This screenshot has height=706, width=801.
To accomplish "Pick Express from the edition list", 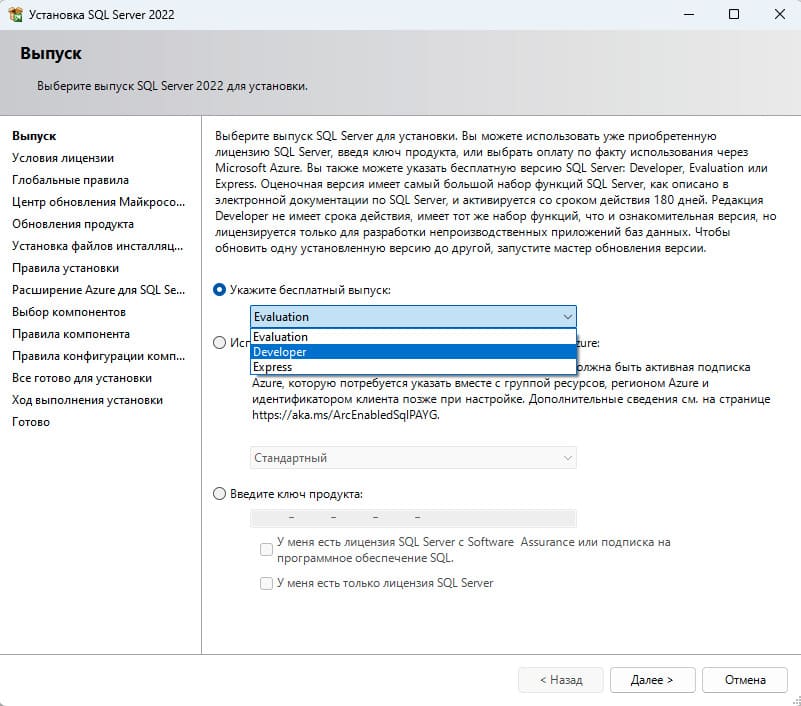I will click(413, 367).
